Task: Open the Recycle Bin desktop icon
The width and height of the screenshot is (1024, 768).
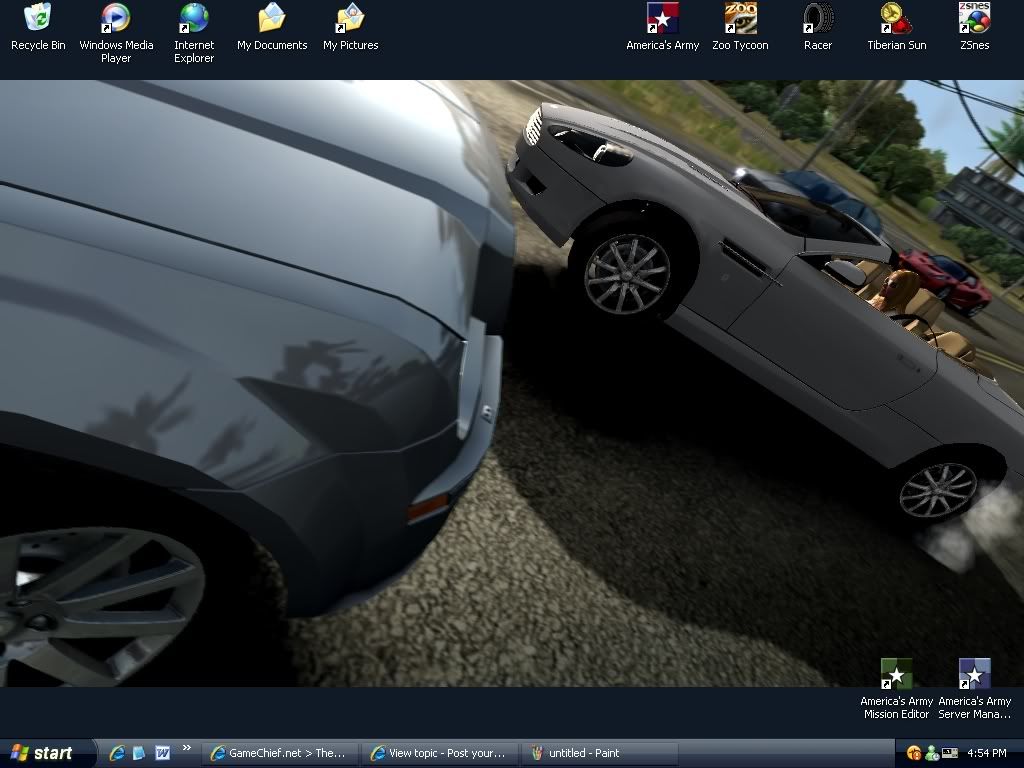Action: coord(38,27)
